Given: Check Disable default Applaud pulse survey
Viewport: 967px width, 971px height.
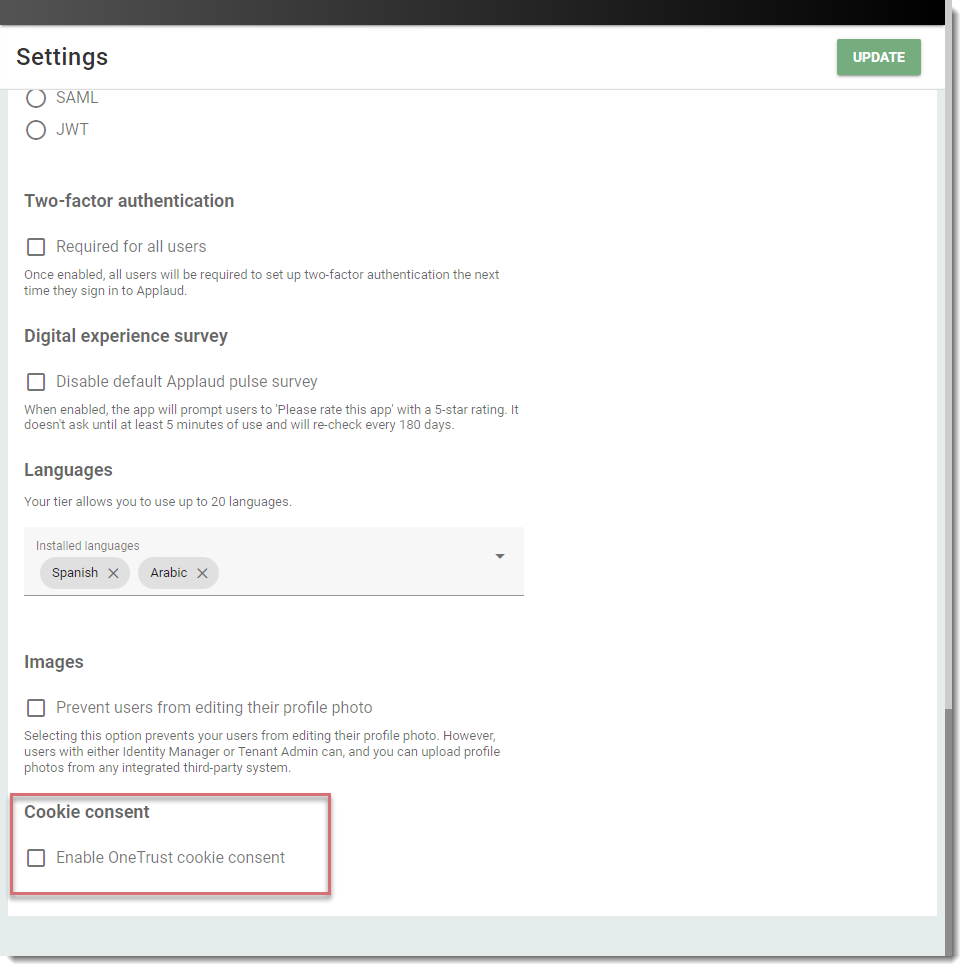Looking at the screenshot, I should click(36, 381).
